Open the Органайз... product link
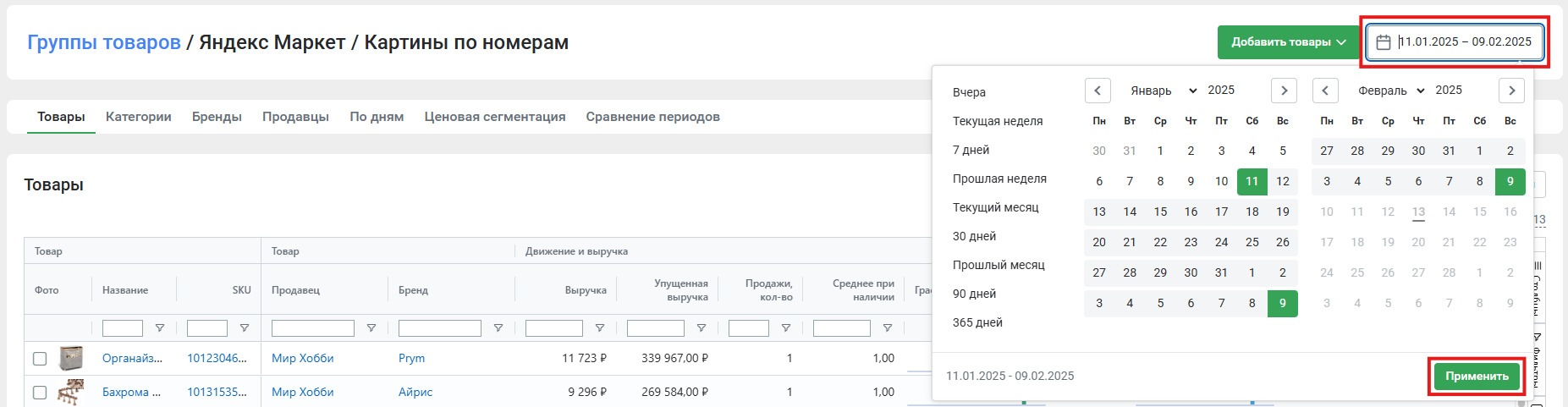Viewport: 1568px width, 407px height. click(132, 359)
